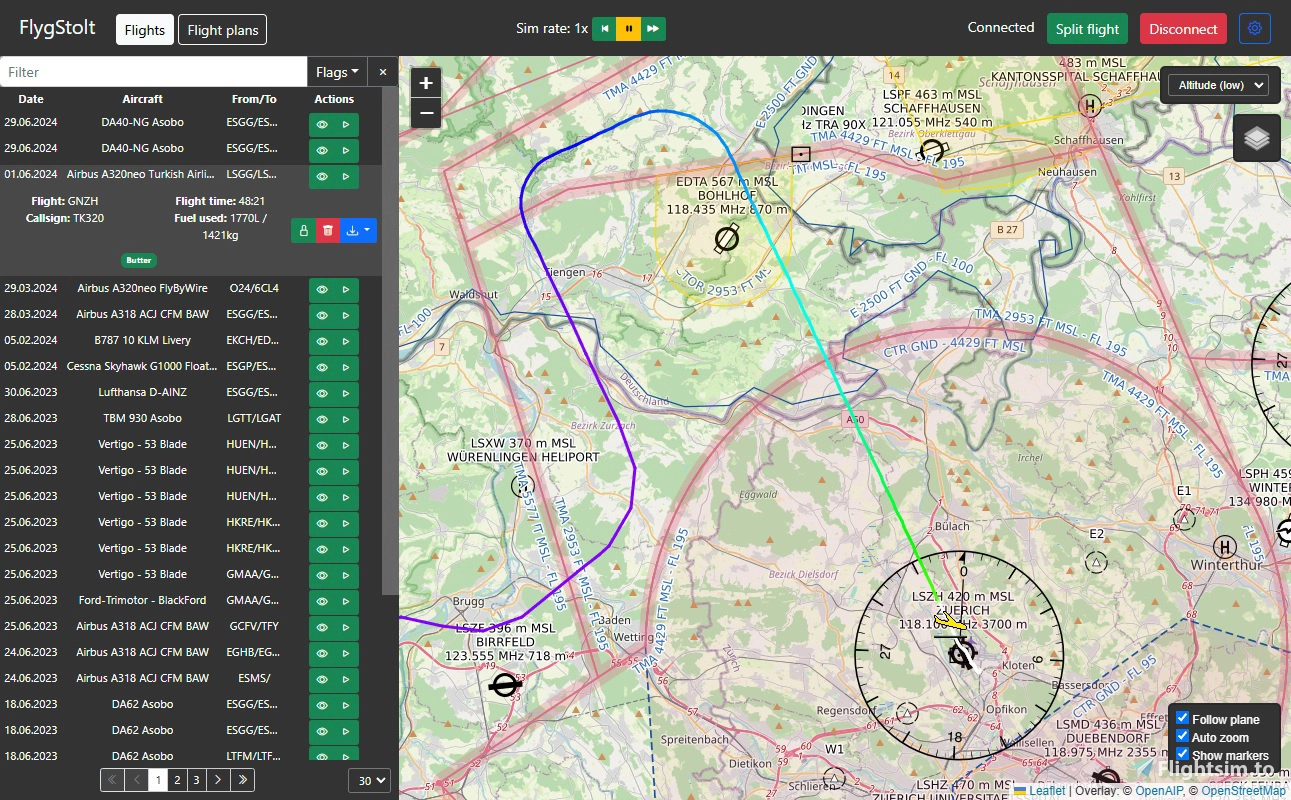Open the OpenStreetMap link
The image size is (1291, 800).
[1243, 791]
